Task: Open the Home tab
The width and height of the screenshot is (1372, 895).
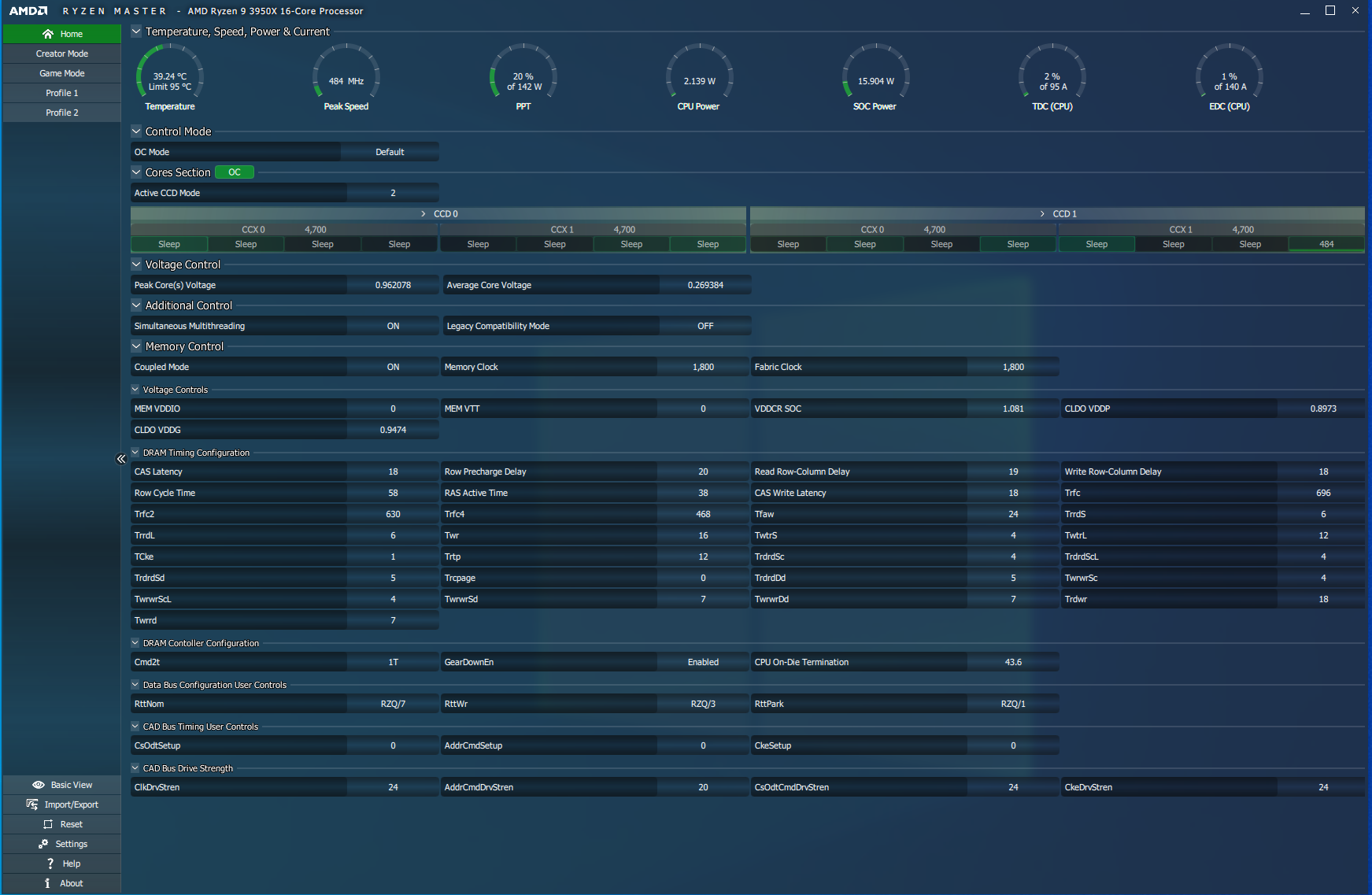Action: [62, 34]
